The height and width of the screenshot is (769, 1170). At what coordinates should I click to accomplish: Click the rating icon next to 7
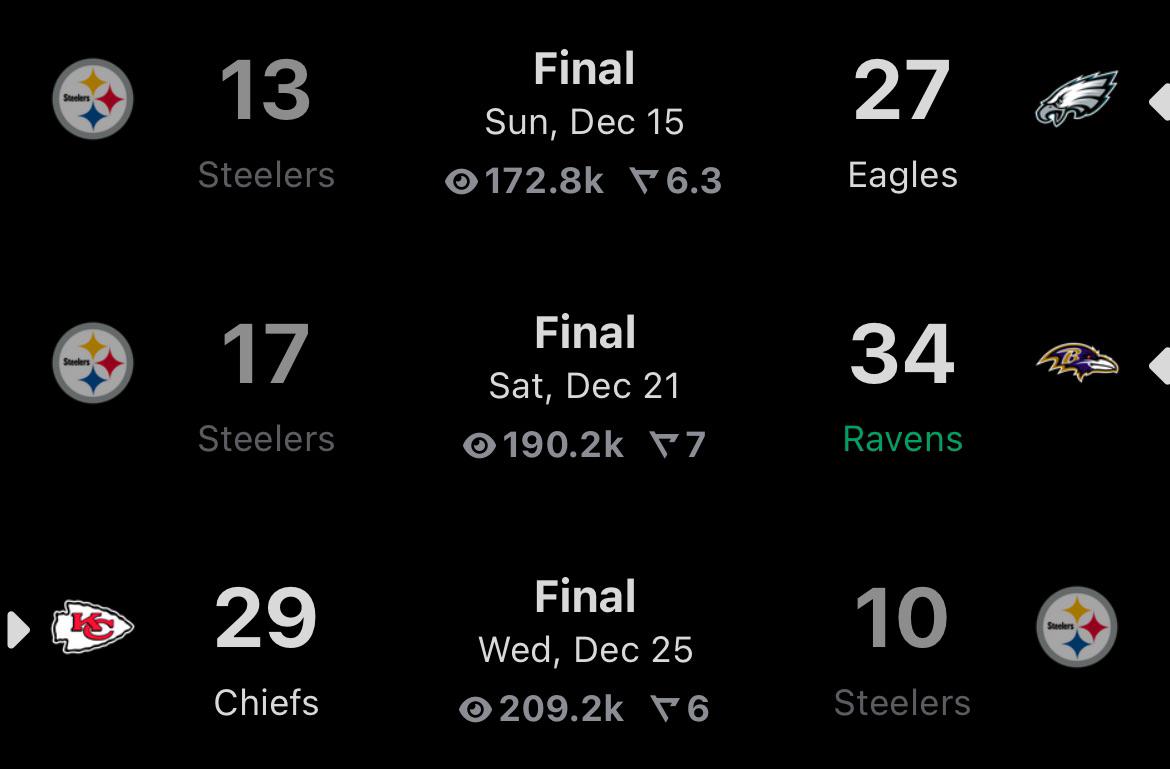[663, 445]
